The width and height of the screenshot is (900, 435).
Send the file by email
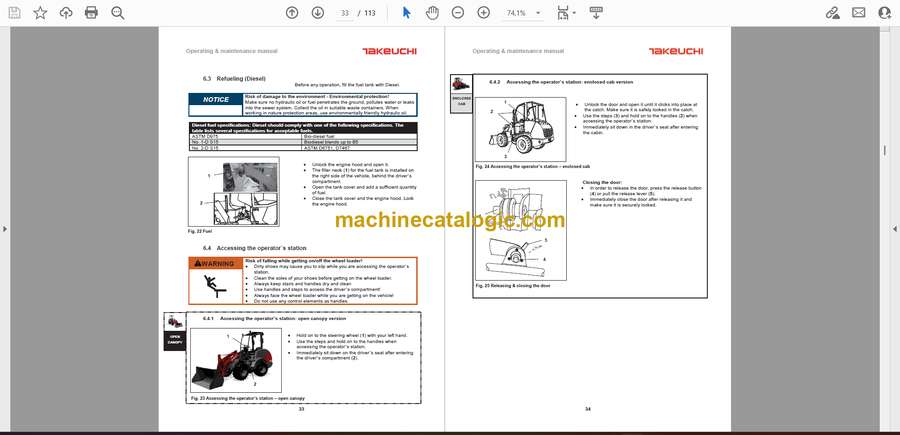click(x=859, y=13)
